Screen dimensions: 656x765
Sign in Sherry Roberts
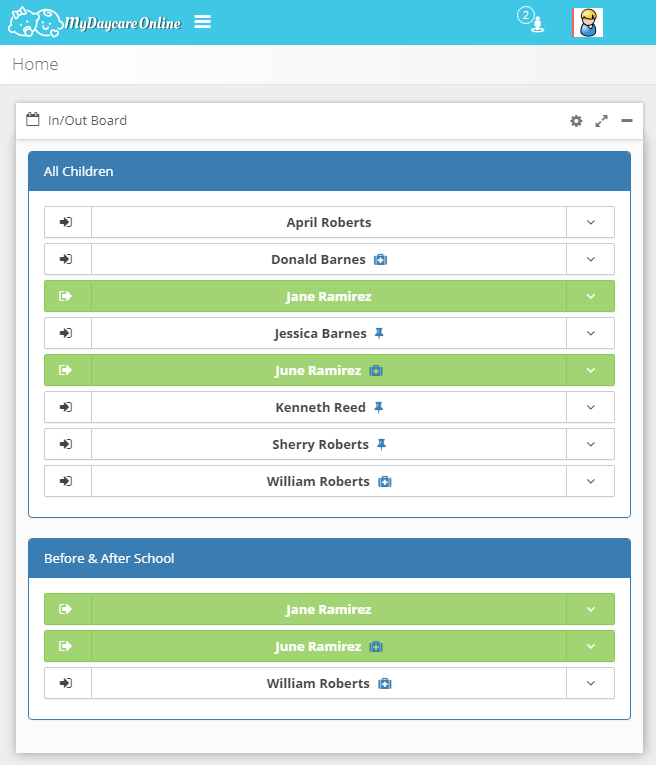tap(67, 444)
